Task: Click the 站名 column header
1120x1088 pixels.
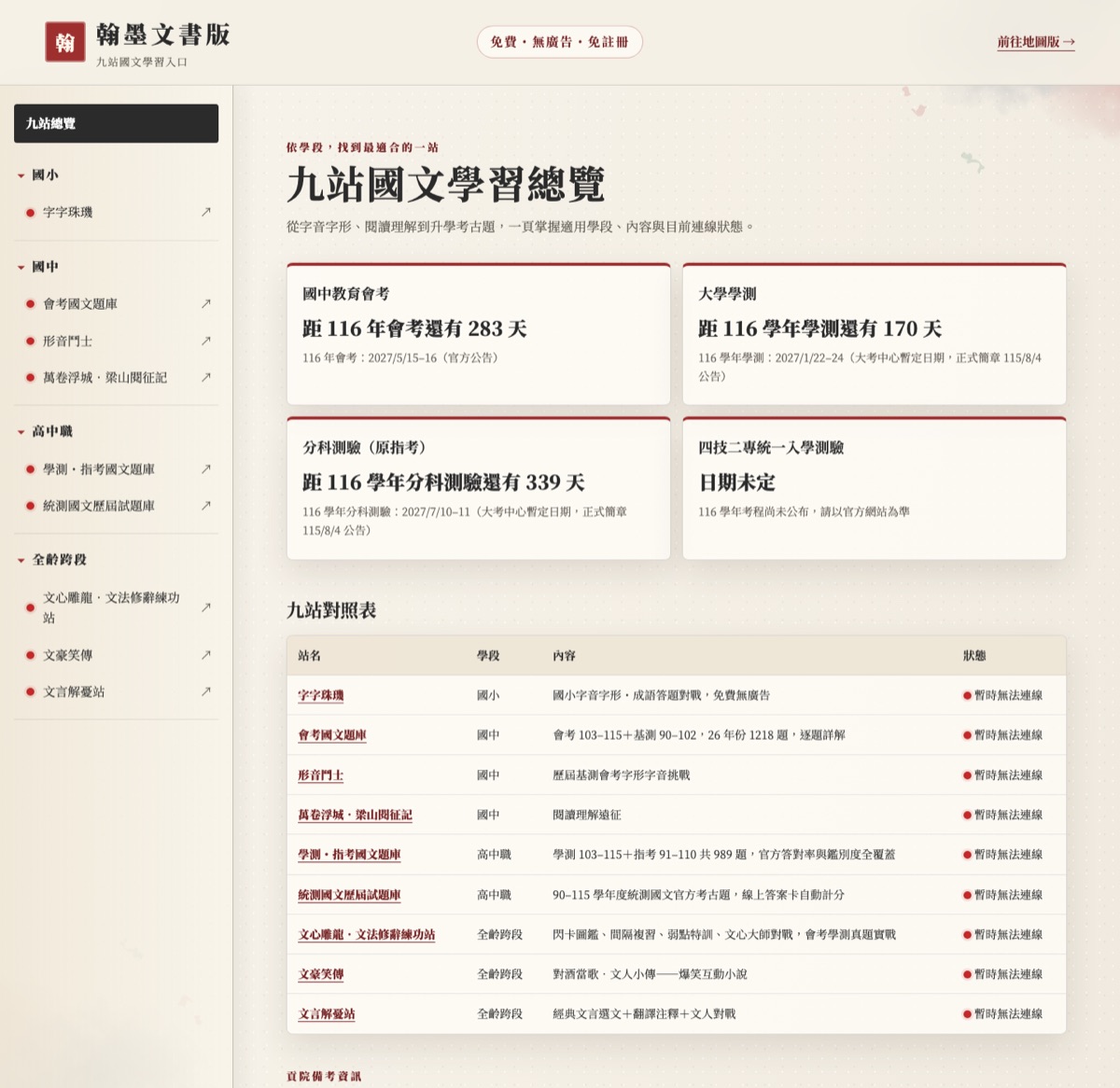Action: coord(310,656)
